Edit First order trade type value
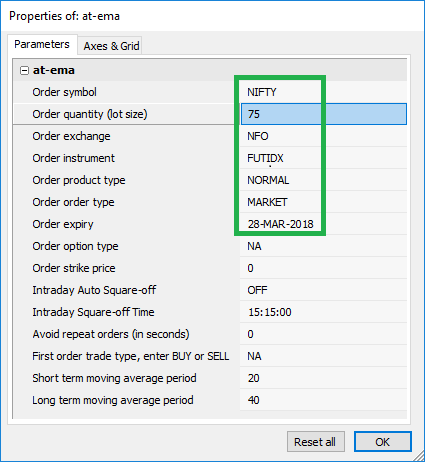Image resolution: width=425 pixels, height=462 pixels. pyautogui.click(x=323, y=356)
